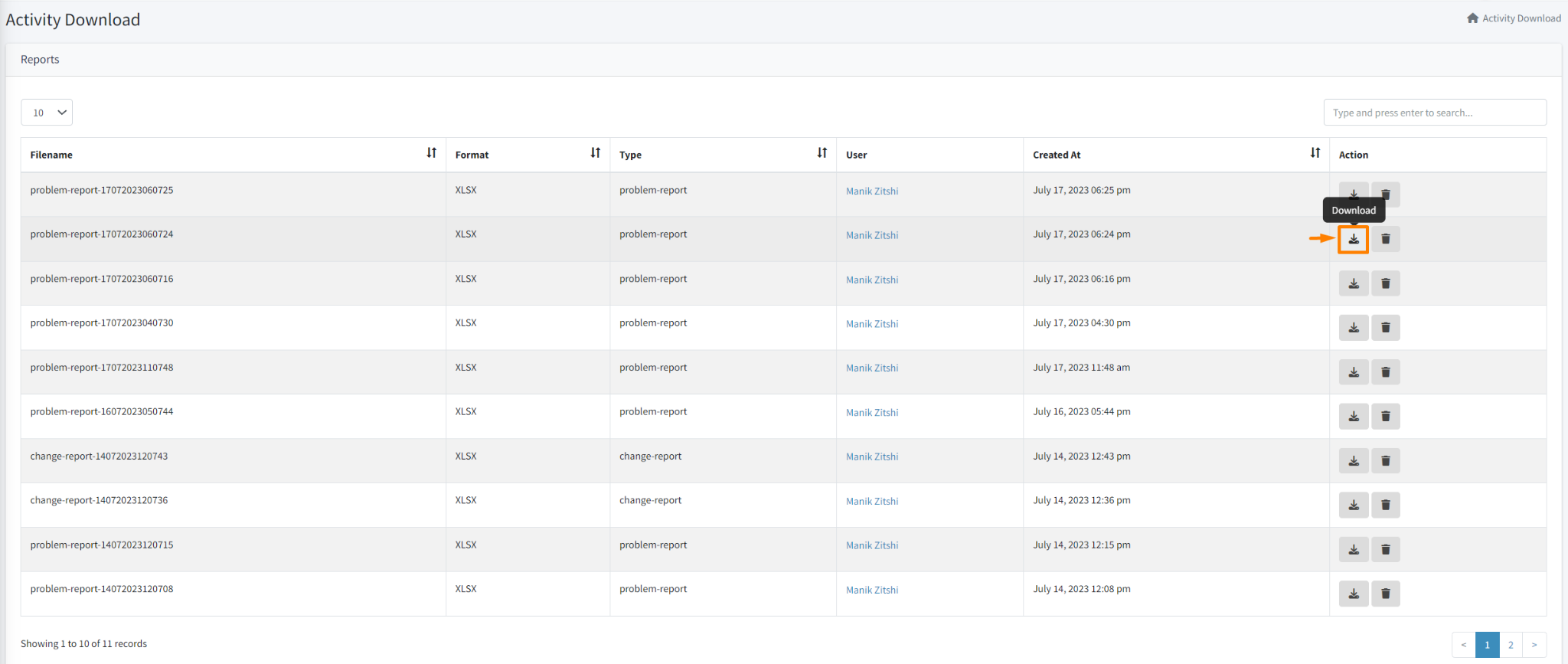
Task: Click the report search input field
Action: [1435, 113]
